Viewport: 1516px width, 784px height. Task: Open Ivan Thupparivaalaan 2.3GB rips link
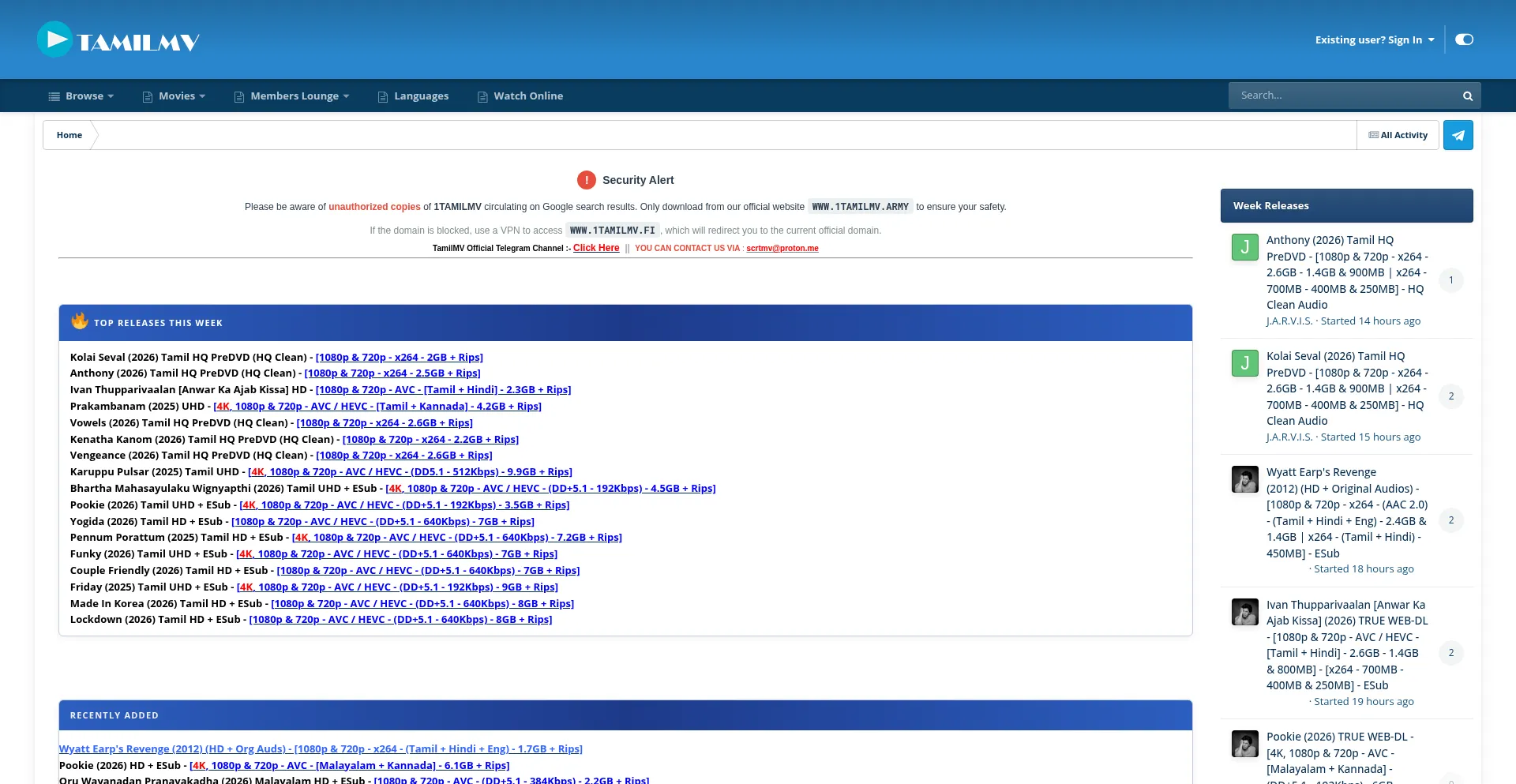coord(443,390)
